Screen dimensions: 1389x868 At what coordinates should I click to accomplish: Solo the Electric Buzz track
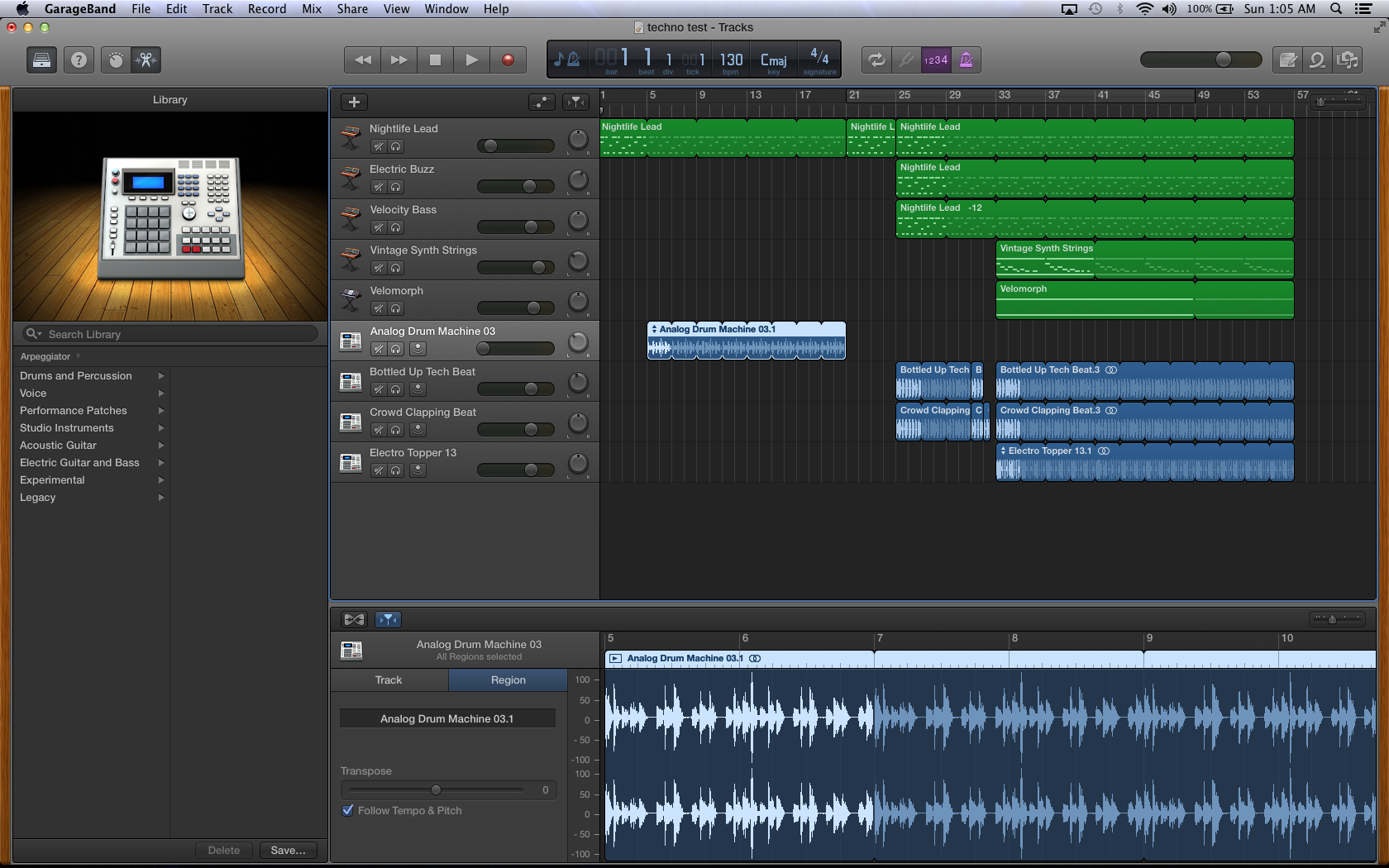tap(396, 187)
